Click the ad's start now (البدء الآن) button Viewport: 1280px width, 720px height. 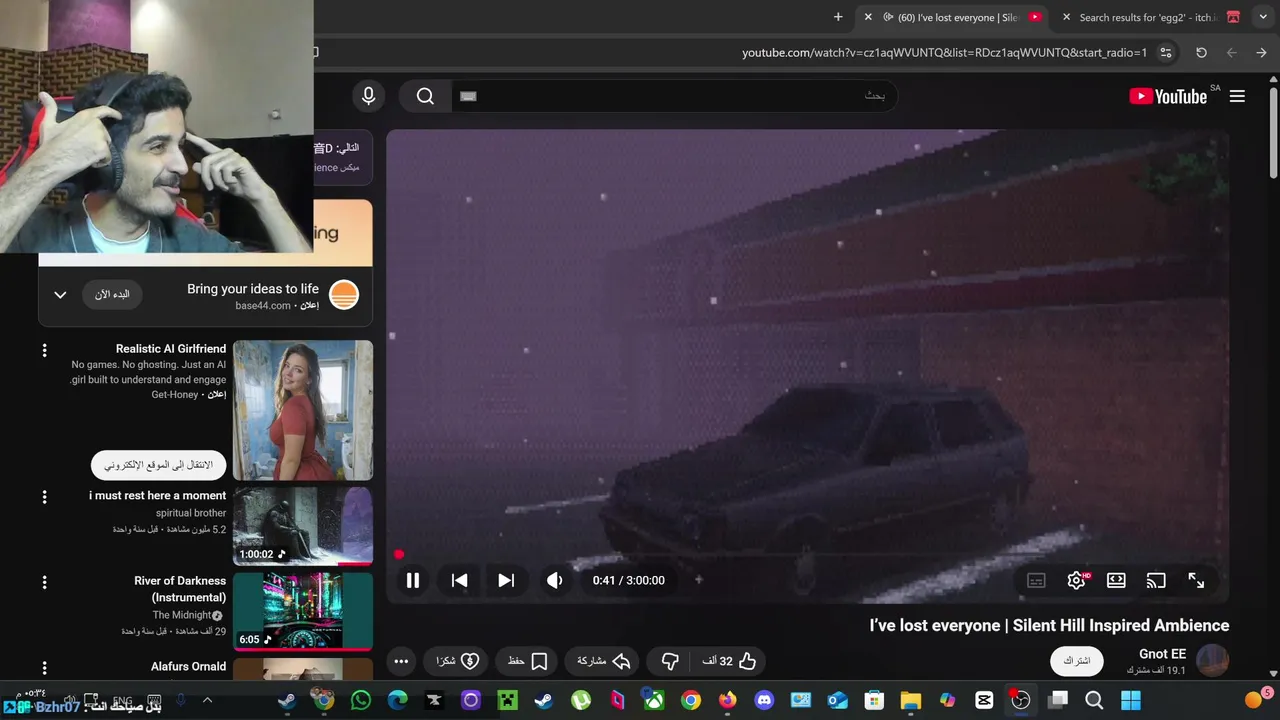coord(112,295)
